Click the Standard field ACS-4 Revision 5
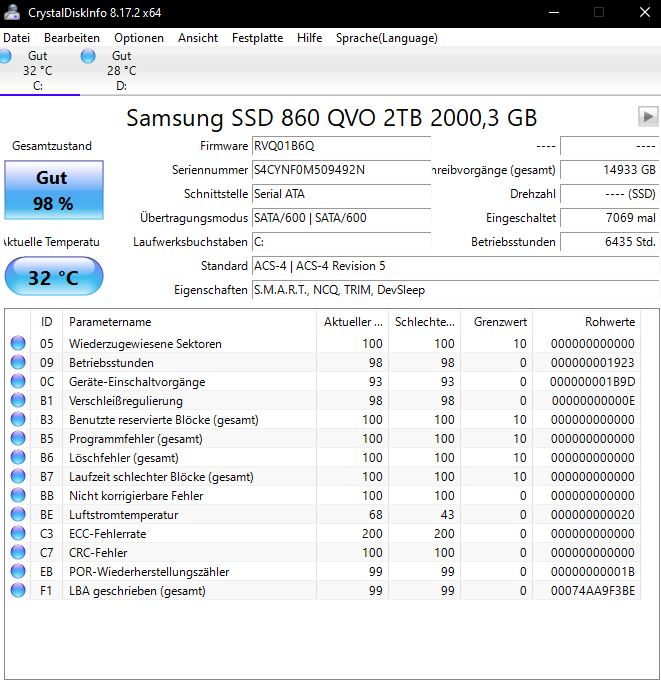This screenshot has width=661, height=685. pos(455,266)
